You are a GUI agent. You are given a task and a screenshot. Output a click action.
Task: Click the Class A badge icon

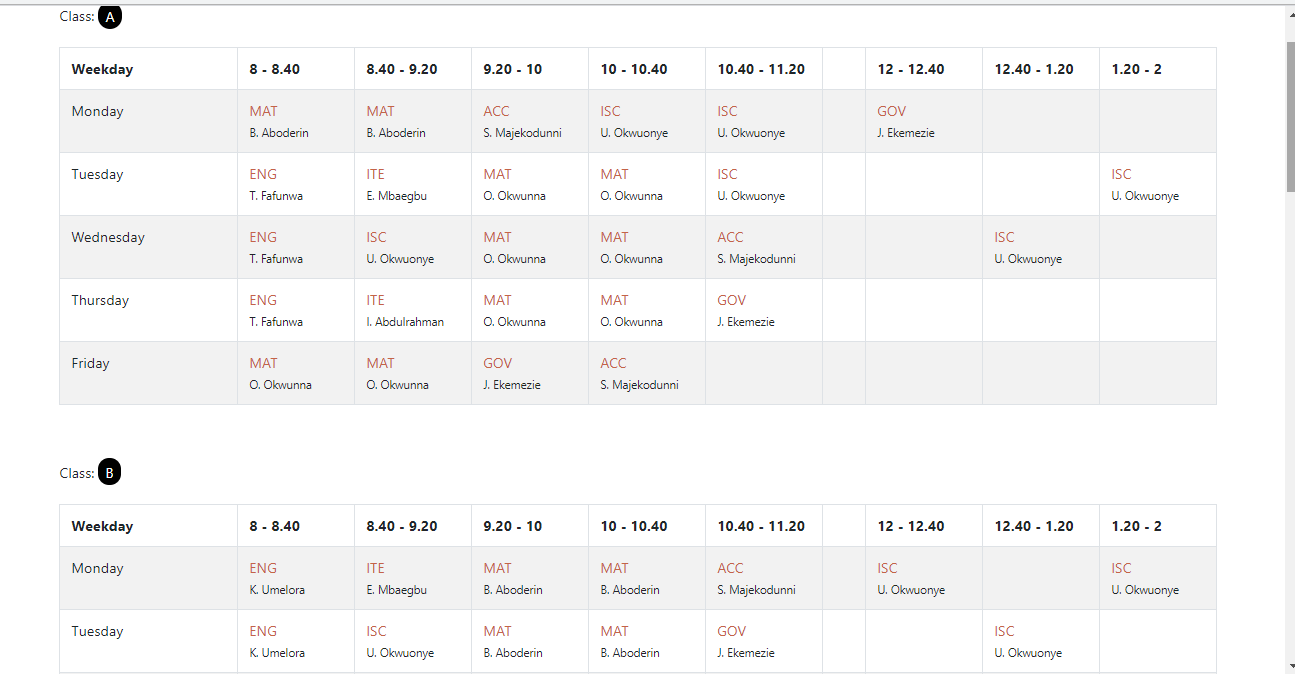pyautogui.click(x=110, y=16)
